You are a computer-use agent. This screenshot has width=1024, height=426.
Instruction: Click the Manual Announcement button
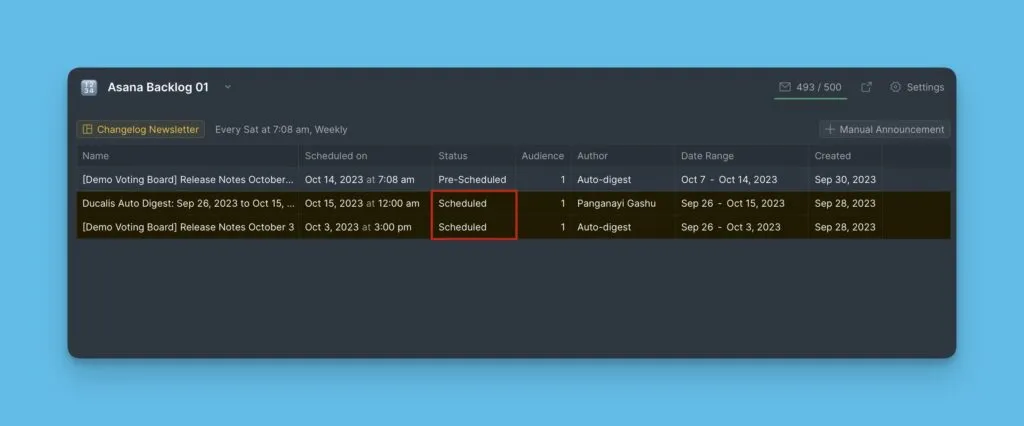pos(884,129)
